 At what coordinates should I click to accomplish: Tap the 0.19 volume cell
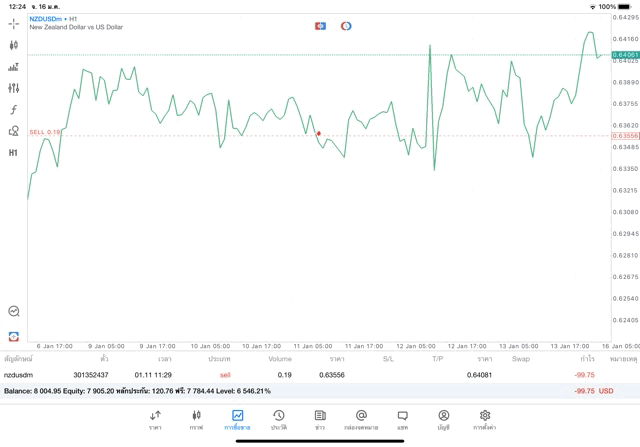284,375
